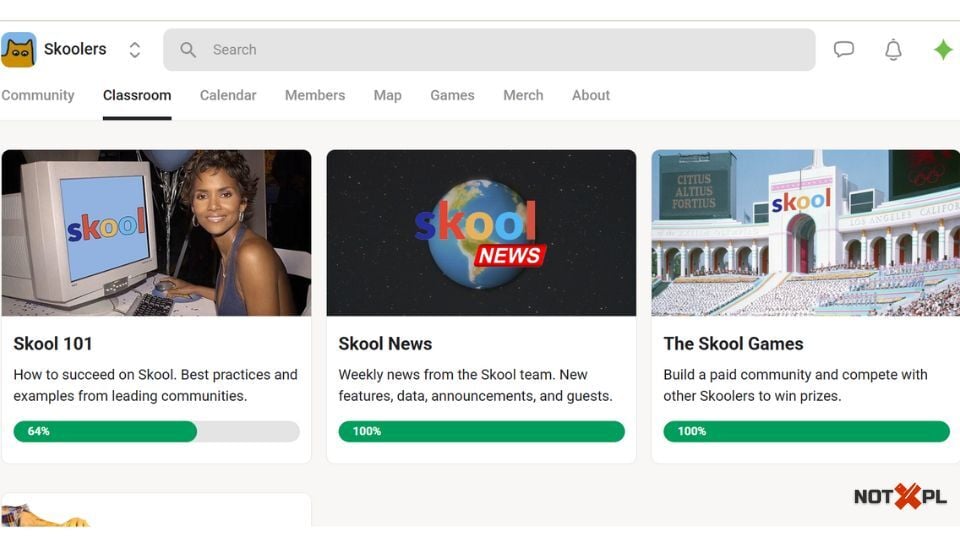Go to the Members tab
Screen dimensions: 960x540
[x=315, y=95]
